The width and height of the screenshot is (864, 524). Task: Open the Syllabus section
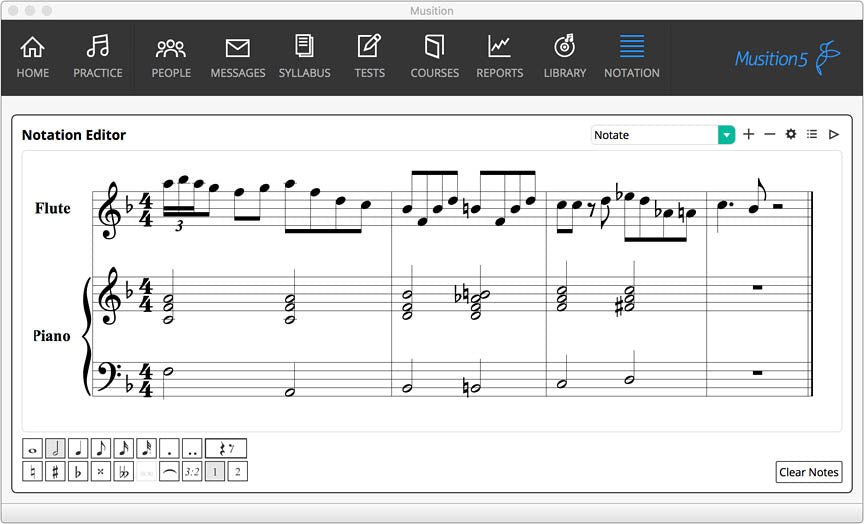coord(304,57)
